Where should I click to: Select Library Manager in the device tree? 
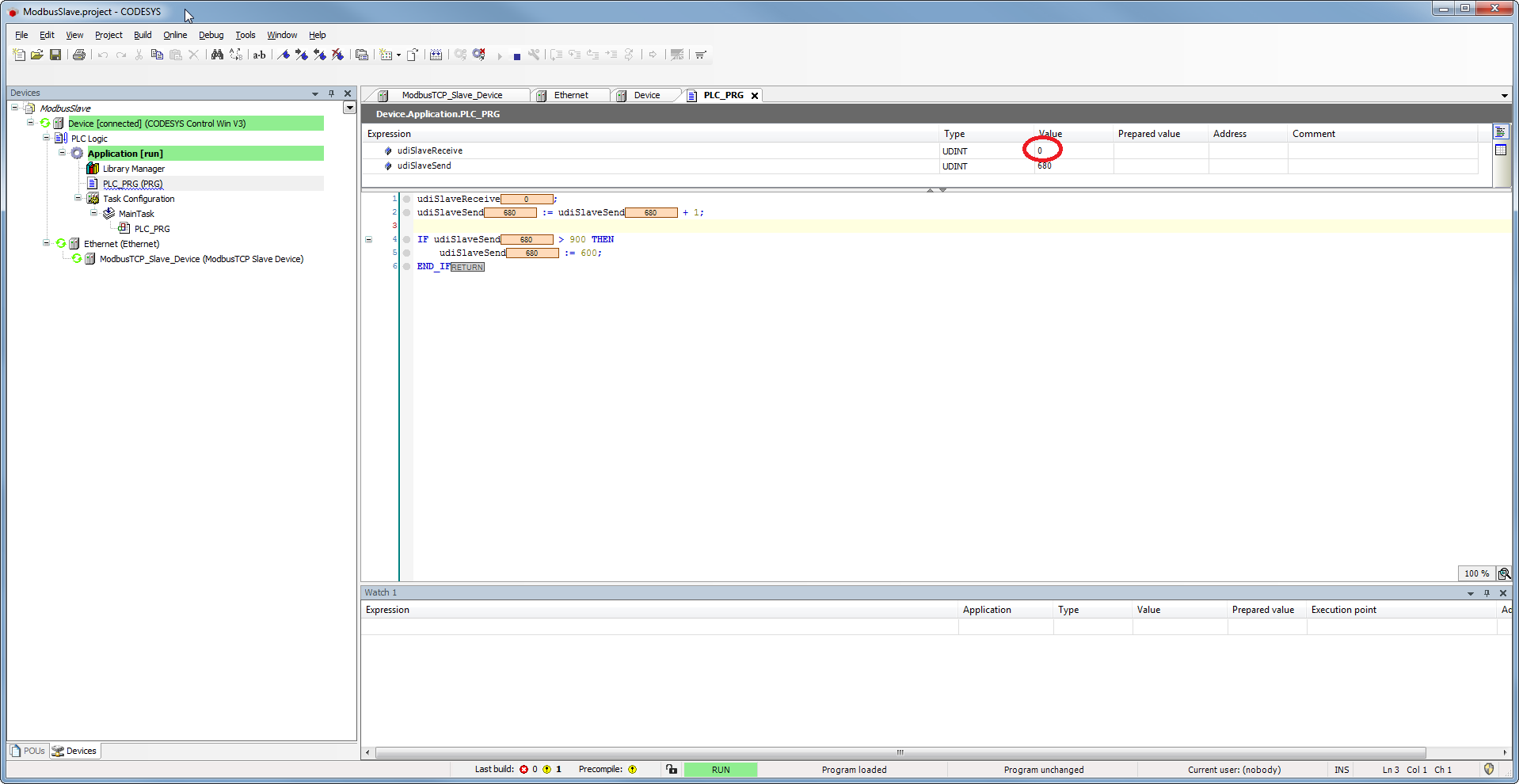point(133,169)
